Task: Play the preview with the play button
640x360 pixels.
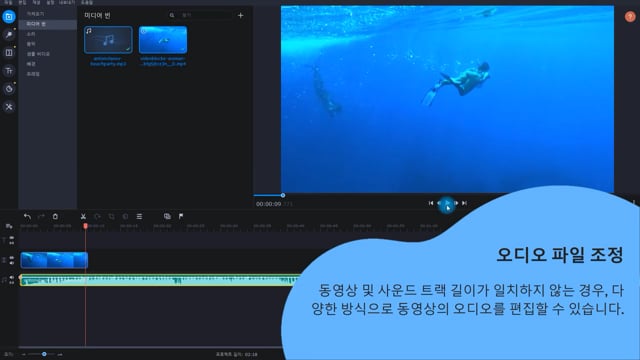Action: pyautogui.click(x=447, y=203)
